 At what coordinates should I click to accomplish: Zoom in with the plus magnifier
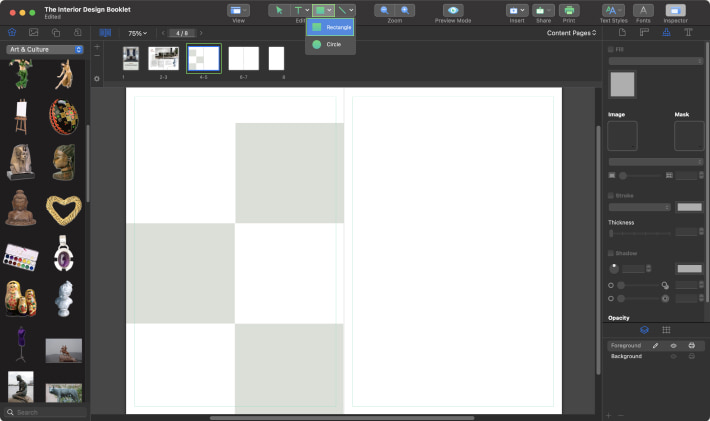(405, 10)
